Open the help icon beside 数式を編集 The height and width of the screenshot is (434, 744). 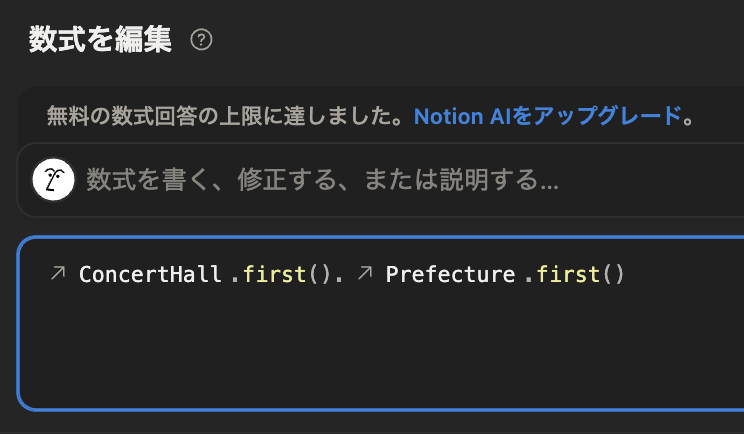(x=201, y=40)
